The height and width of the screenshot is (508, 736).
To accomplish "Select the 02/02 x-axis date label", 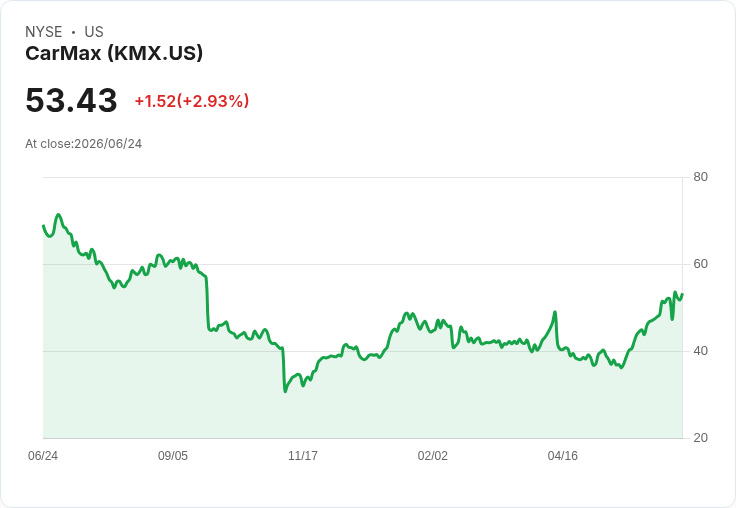I will pos(433,455).
